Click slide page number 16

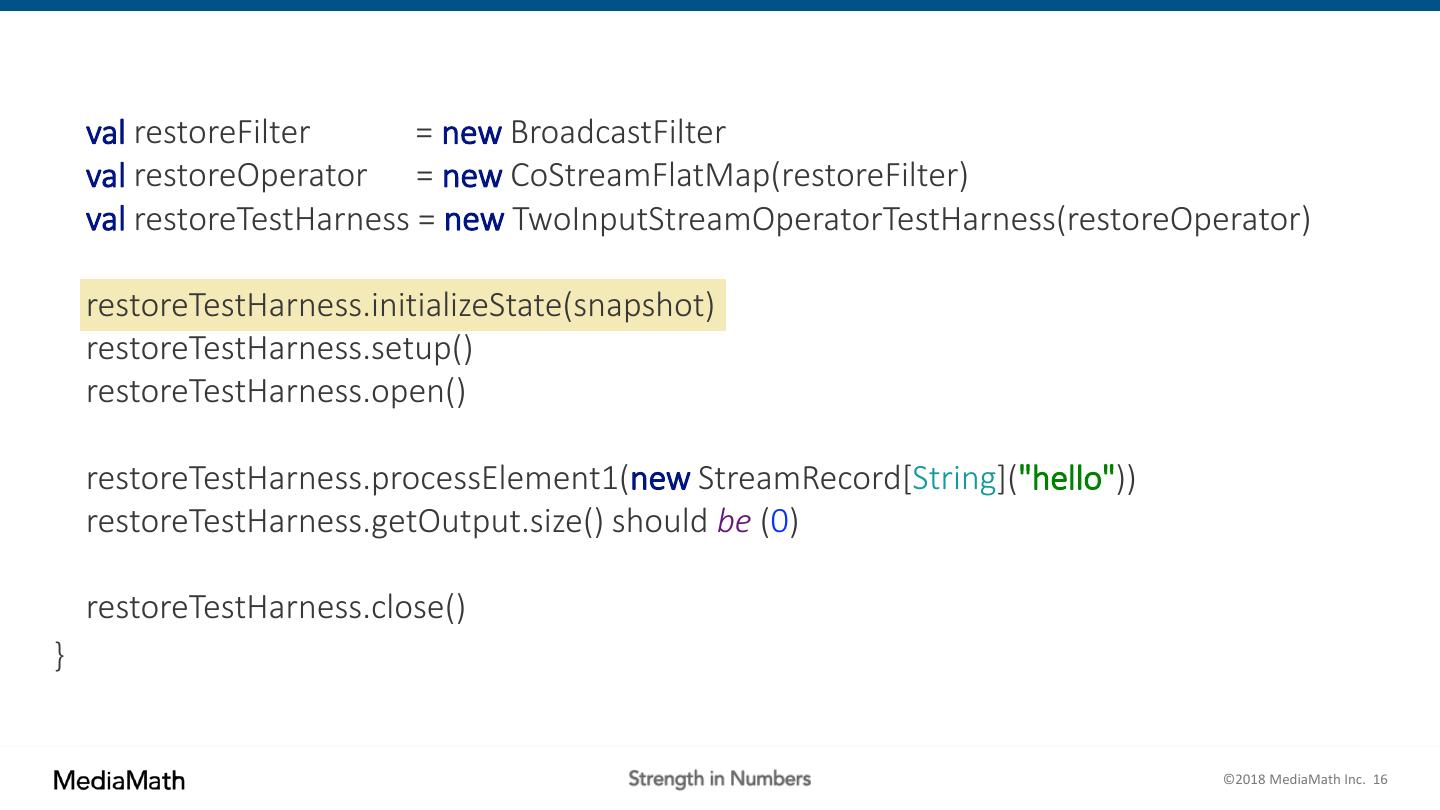[x=1381, y=780]
